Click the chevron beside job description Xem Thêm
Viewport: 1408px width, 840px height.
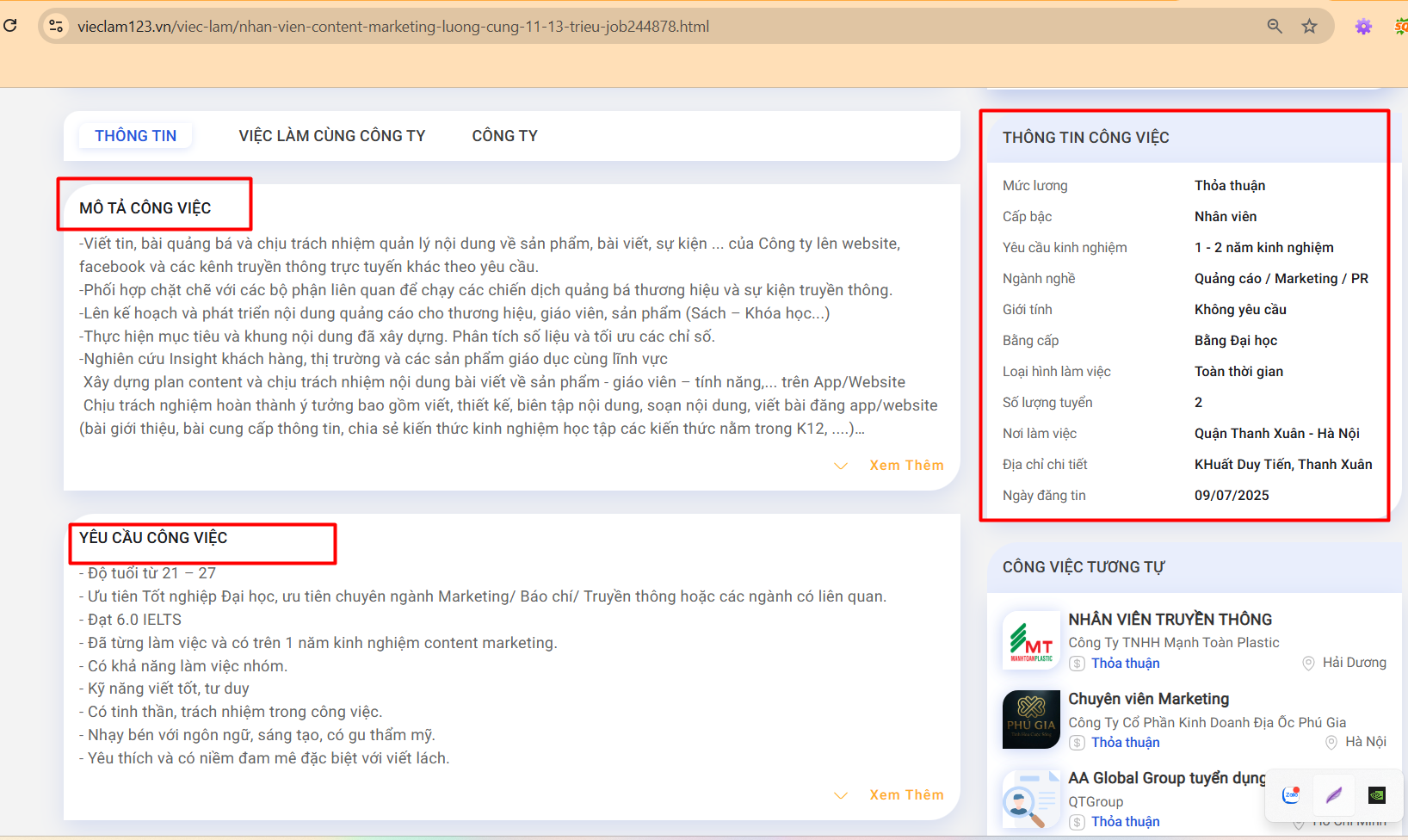(x=841, y=466)
